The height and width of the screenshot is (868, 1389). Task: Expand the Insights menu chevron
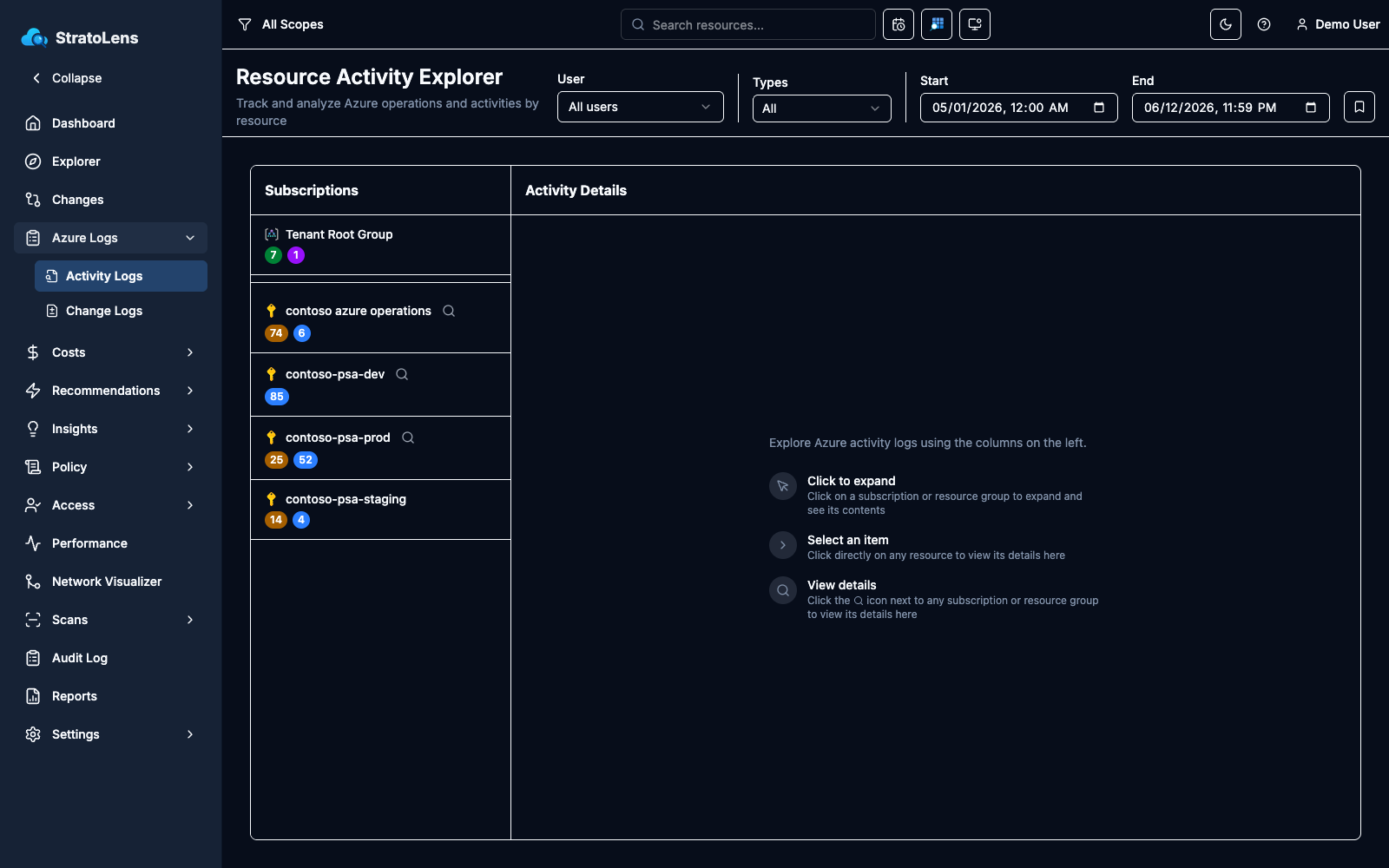click(x=190, y=429)
